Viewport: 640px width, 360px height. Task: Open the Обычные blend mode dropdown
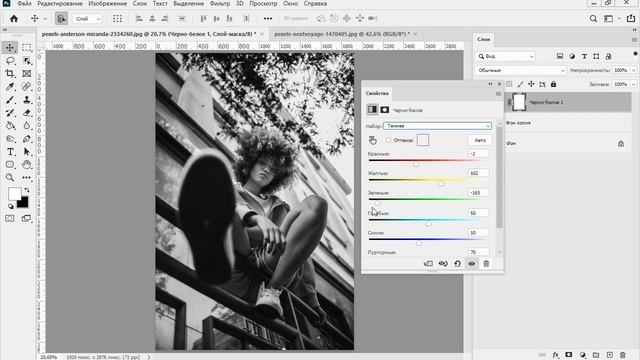pyautogui.click(x=521, y=70)
